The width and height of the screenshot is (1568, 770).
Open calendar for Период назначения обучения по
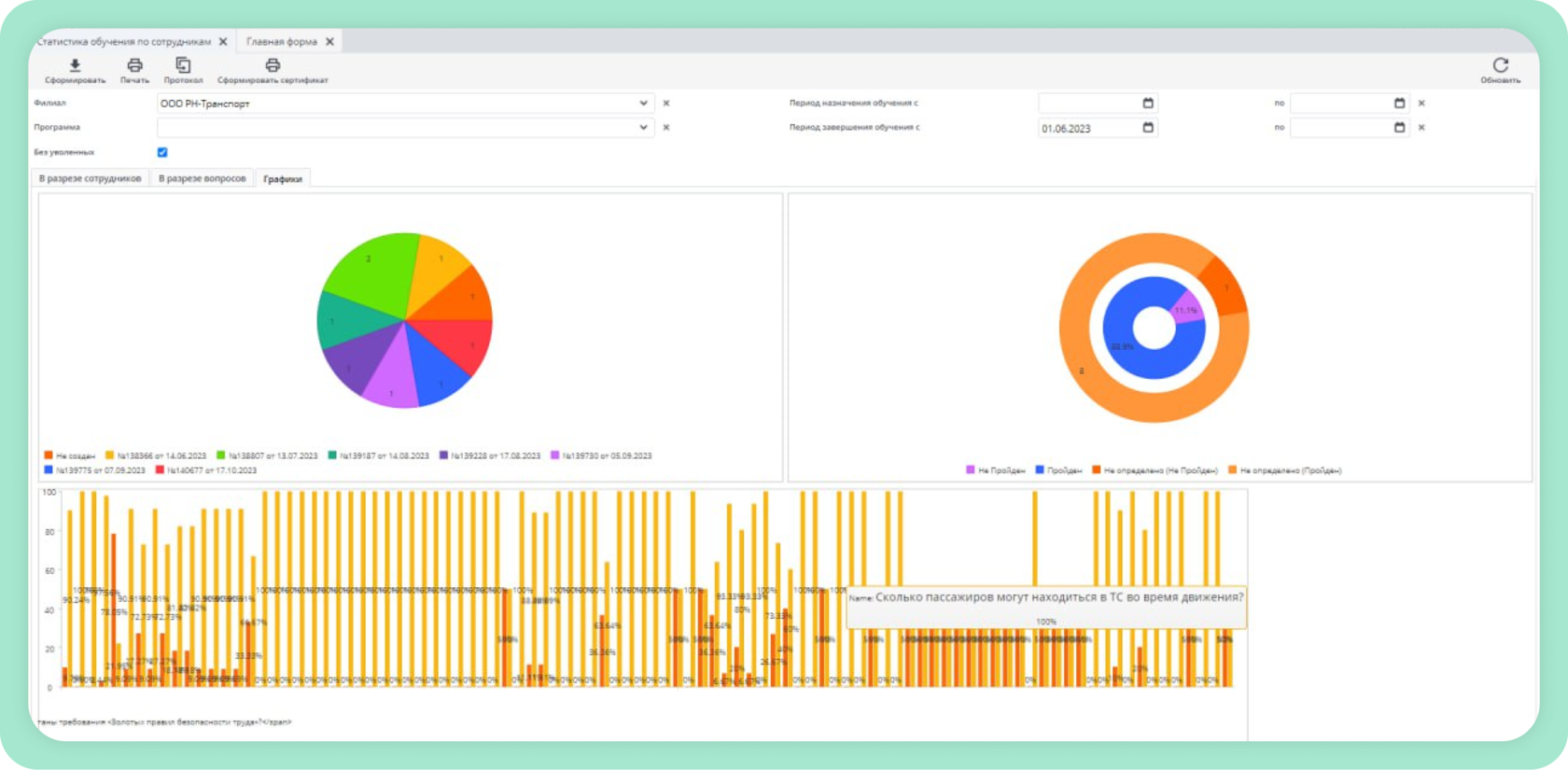[x=1399, y=104]
